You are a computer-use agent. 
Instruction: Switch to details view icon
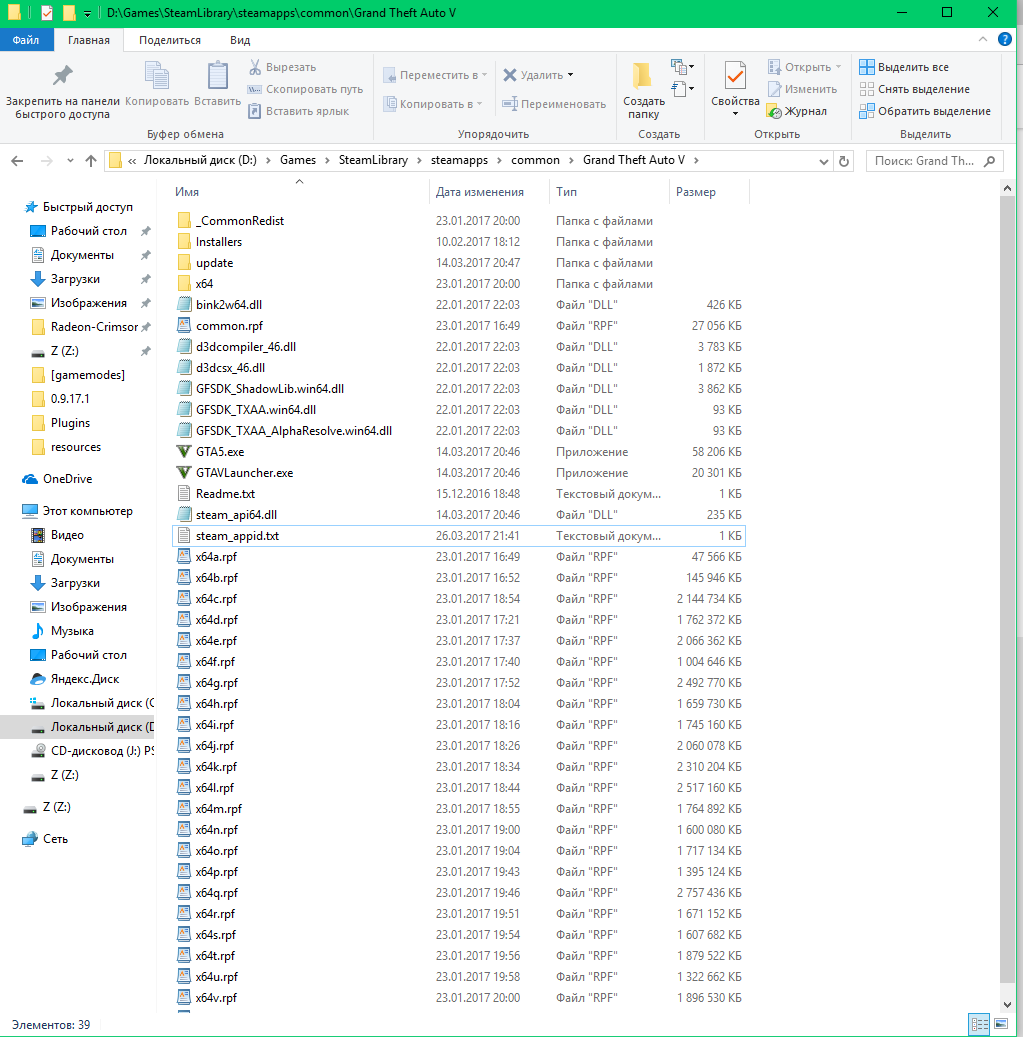(979, 1024)
